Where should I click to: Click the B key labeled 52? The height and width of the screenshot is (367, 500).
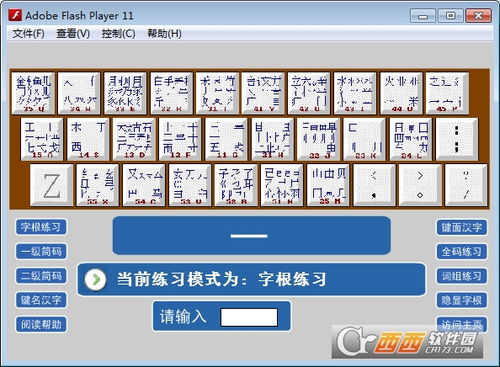pos(236,185)
